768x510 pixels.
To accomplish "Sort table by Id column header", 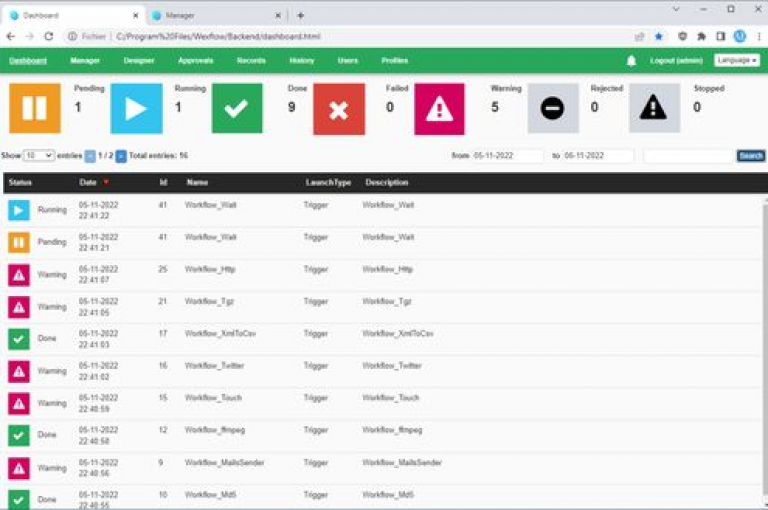I will [x=164, y=182].
